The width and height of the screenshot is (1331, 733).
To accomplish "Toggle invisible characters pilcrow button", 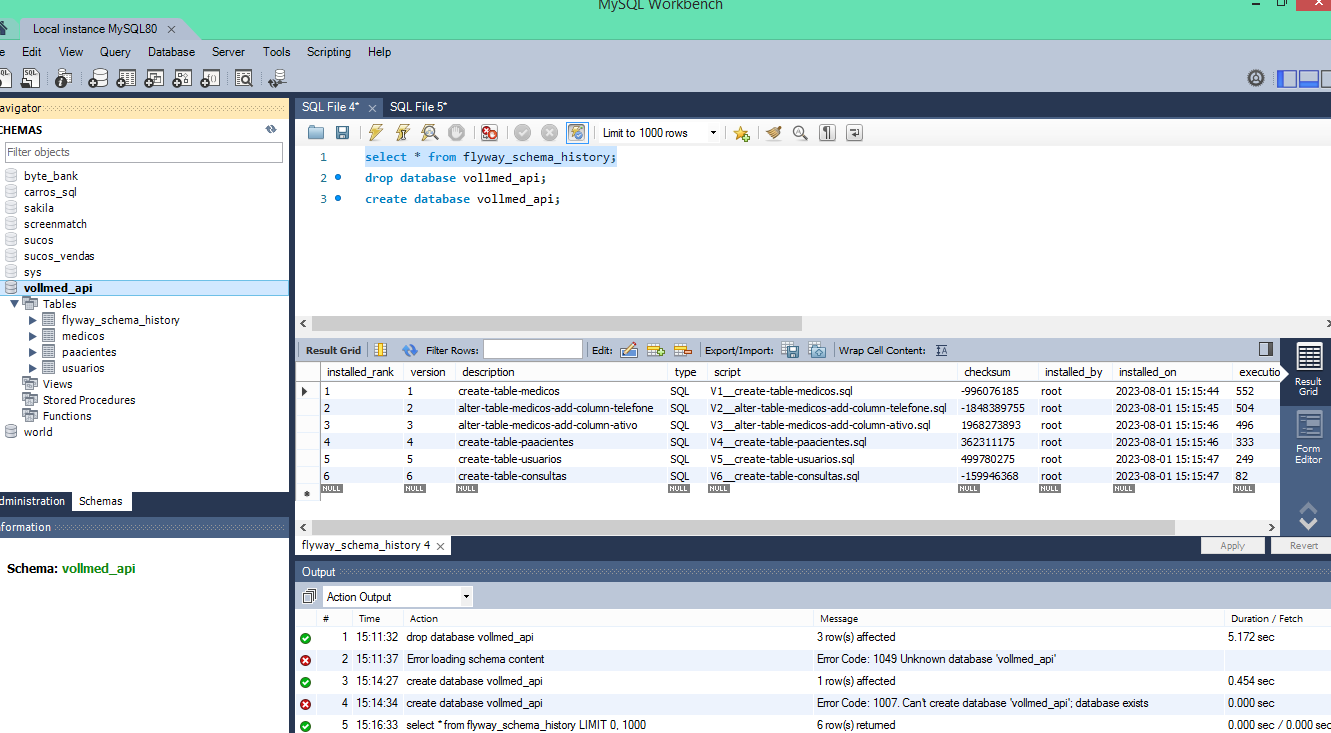I will [827, 132].
